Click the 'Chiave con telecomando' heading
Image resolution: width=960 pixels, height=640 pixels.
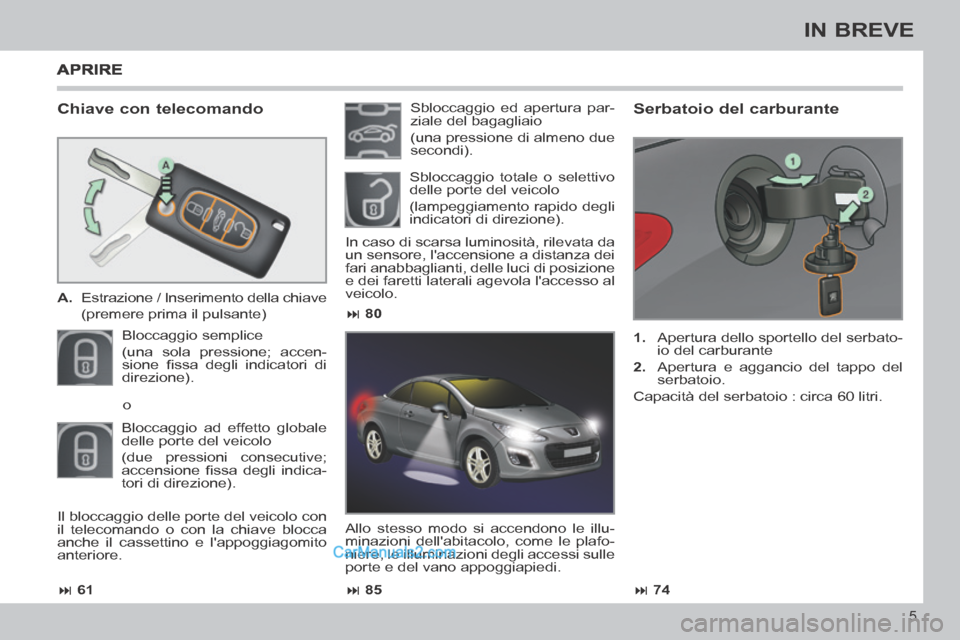pos(160,109)
